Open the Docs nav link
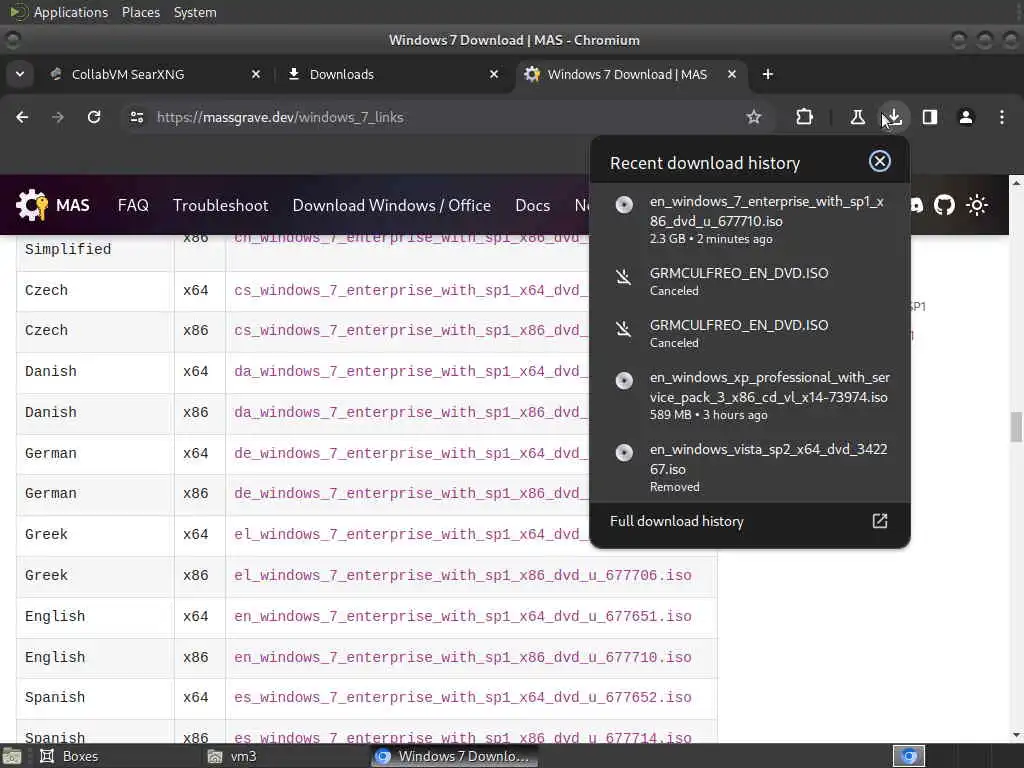This screenshot has width=1024, height=768. pyautogui.click(x=533, y=205)
